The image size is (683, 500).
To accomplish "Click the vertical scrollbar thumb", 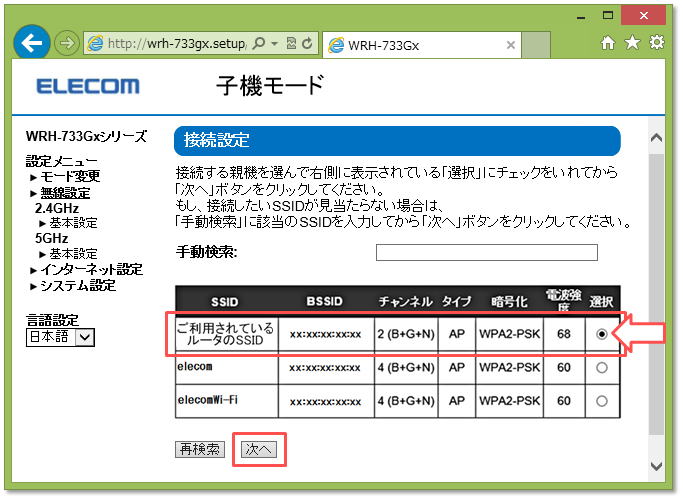I will coord(656,294).
